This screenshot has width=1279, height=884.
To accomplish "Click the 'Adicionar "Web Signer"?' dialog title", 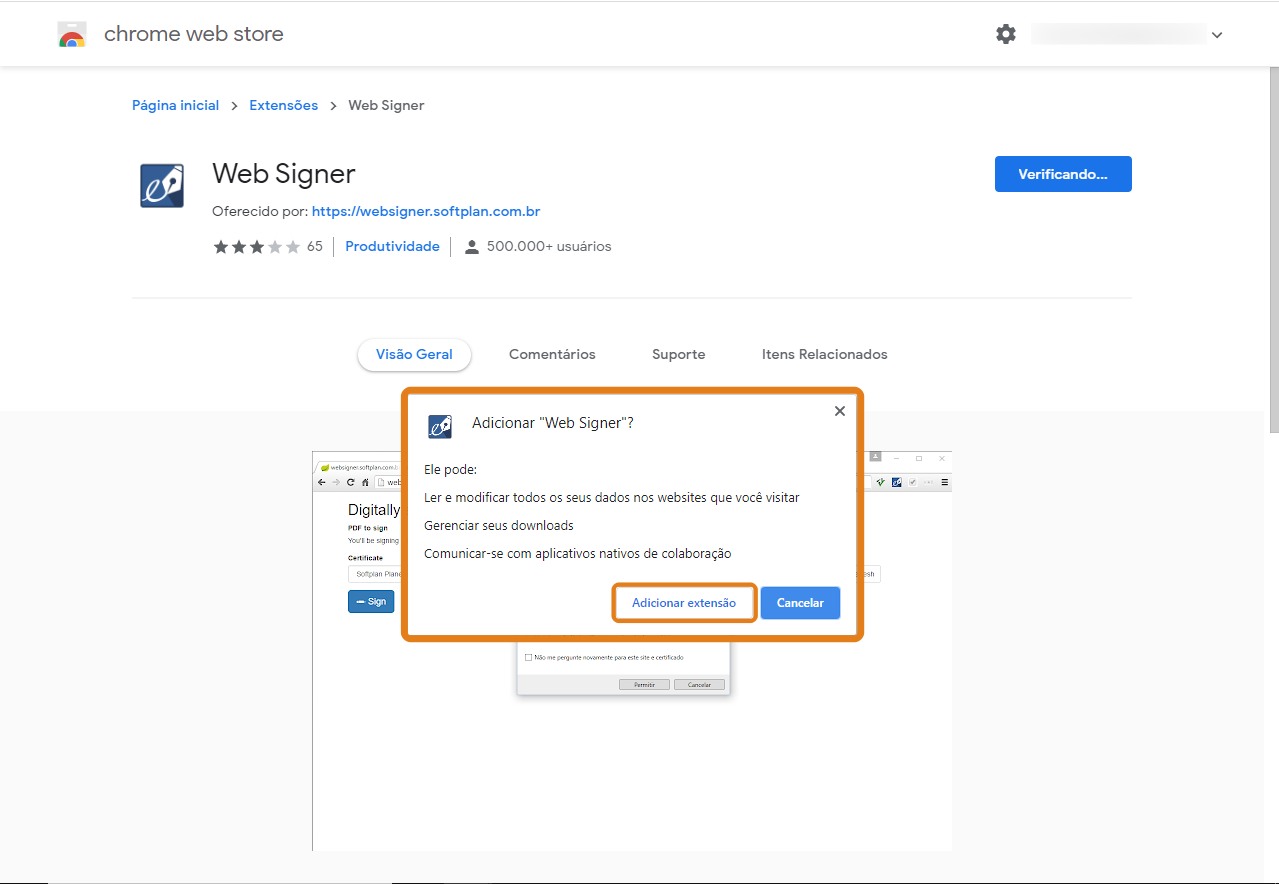I will click(553, 423).
